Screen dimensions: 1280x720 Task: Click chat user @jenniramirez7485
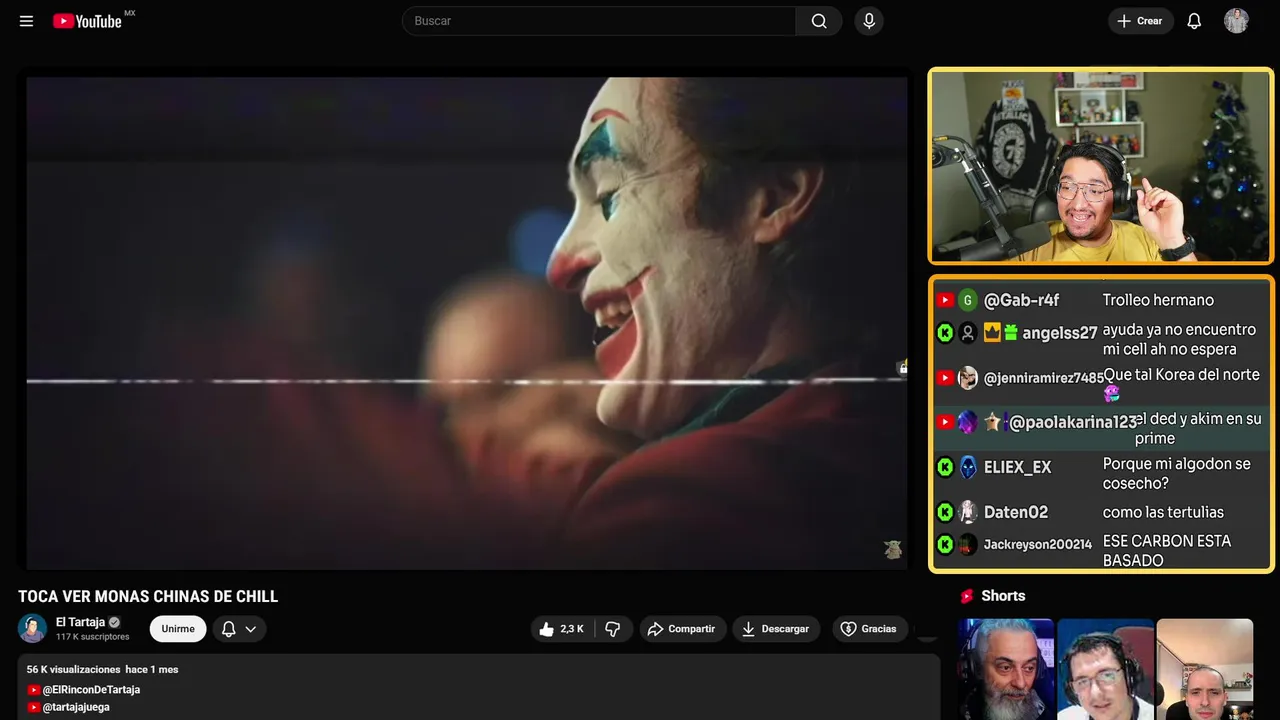(1044, 378)
